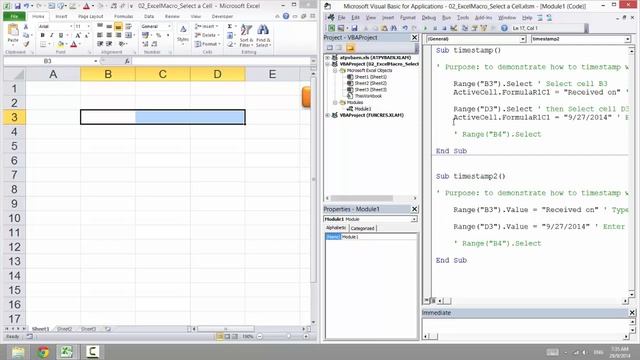Open the Delete cells dropdown in ribbon
This screenshot has width=640, height=360.
[207, 35]
